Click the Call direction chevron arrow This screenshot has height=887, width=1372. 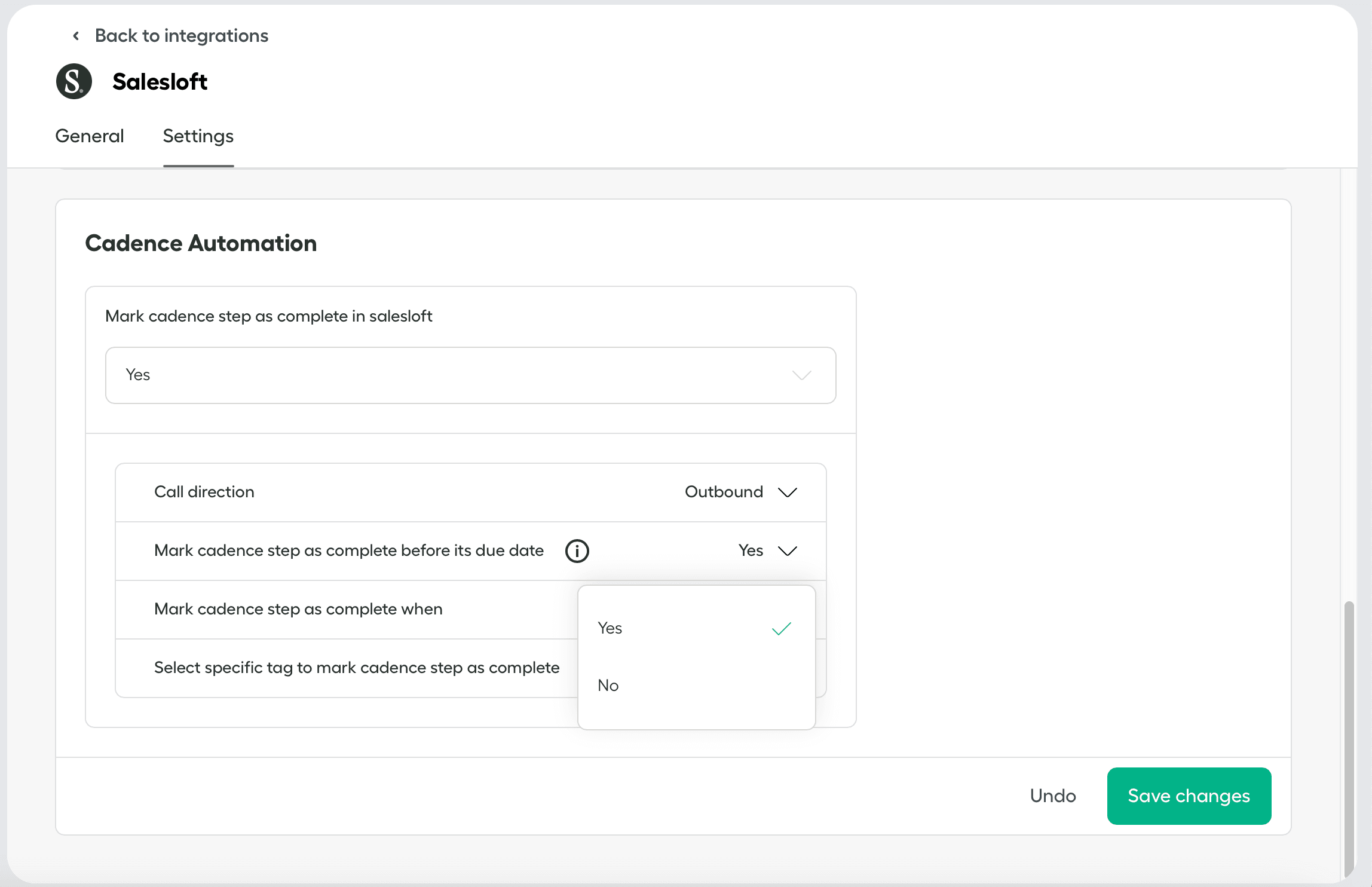pyautogui.click(x=788, y=492)
